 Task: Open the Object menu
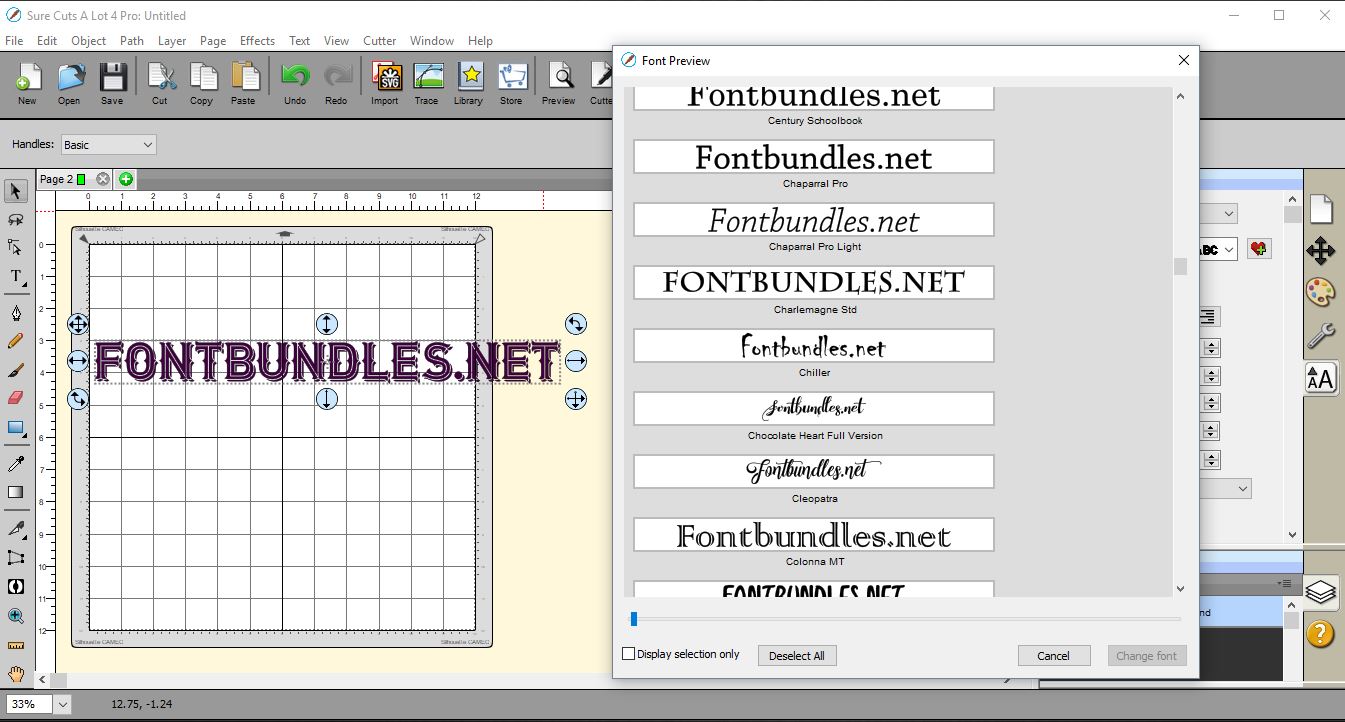(x=88, y=41)
